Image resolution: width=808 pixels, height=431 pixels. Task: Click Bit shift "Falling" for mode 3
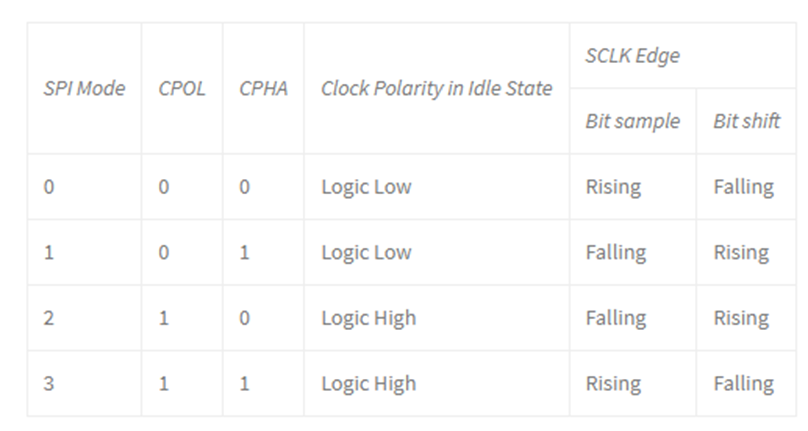pos(743,383)
